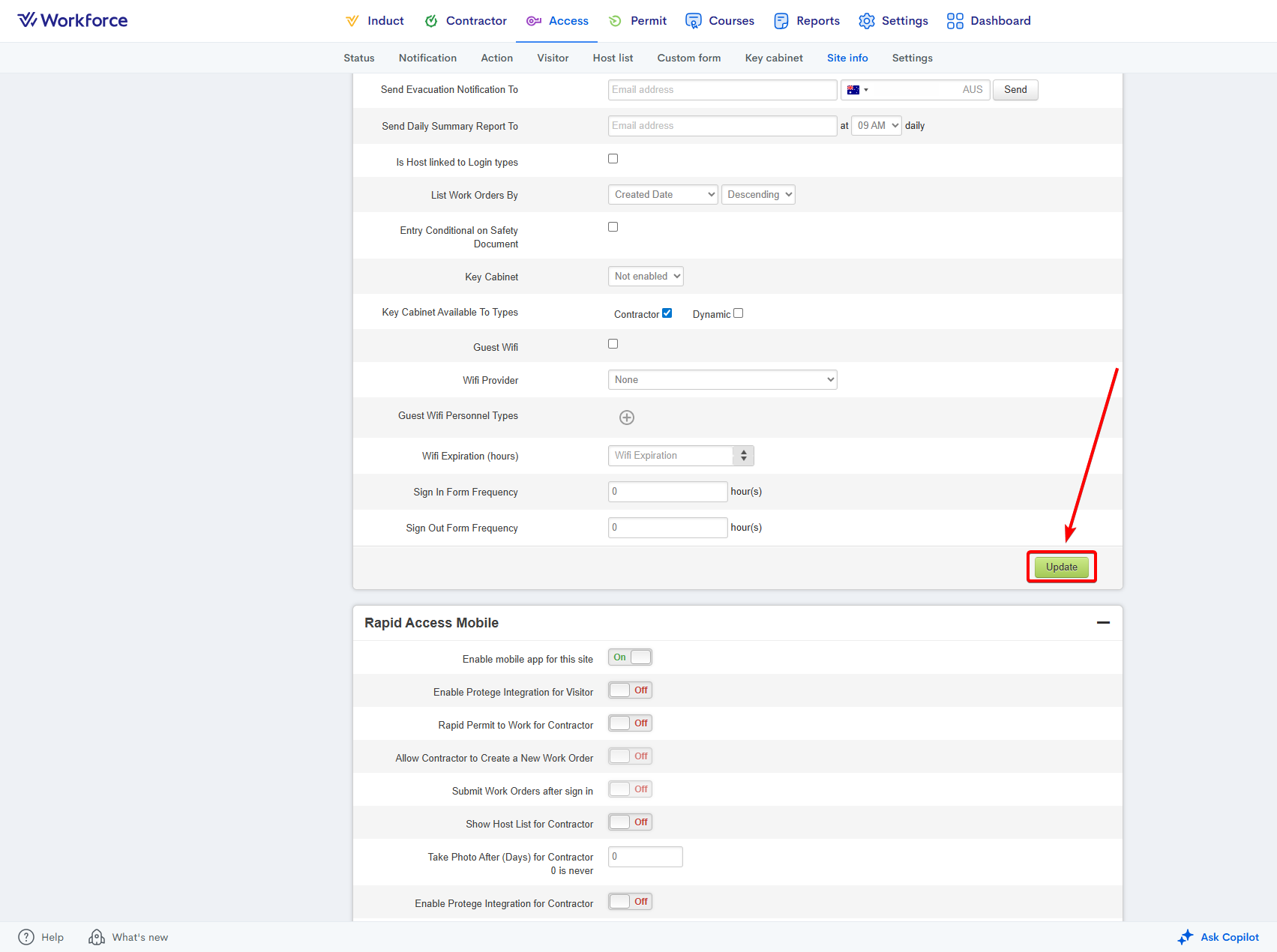
Task: Click the Ask Copilot sparkle icon
Action: (1185, 937)
